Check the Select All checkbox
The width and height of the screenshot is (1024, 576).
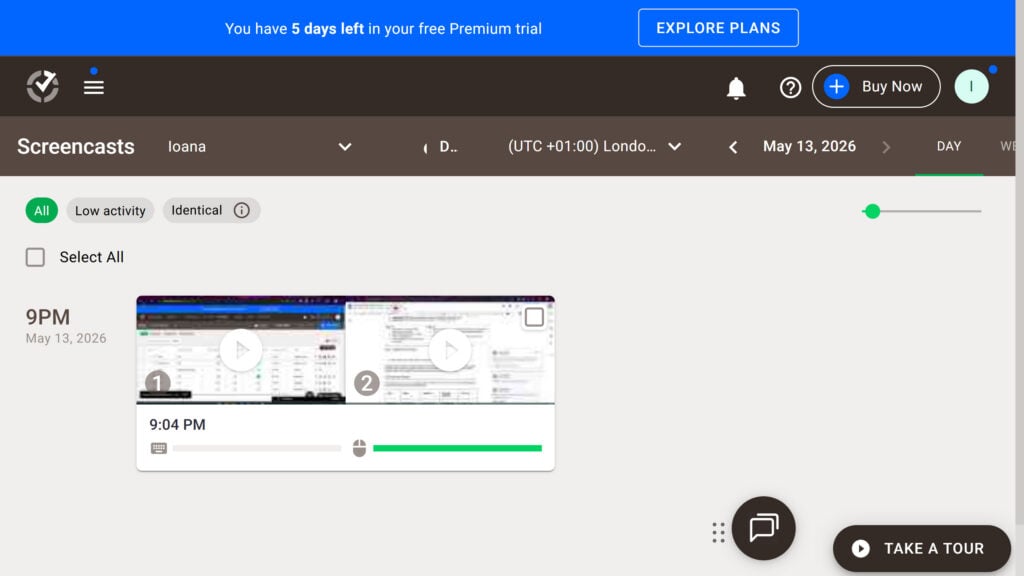tap(35, 257)
